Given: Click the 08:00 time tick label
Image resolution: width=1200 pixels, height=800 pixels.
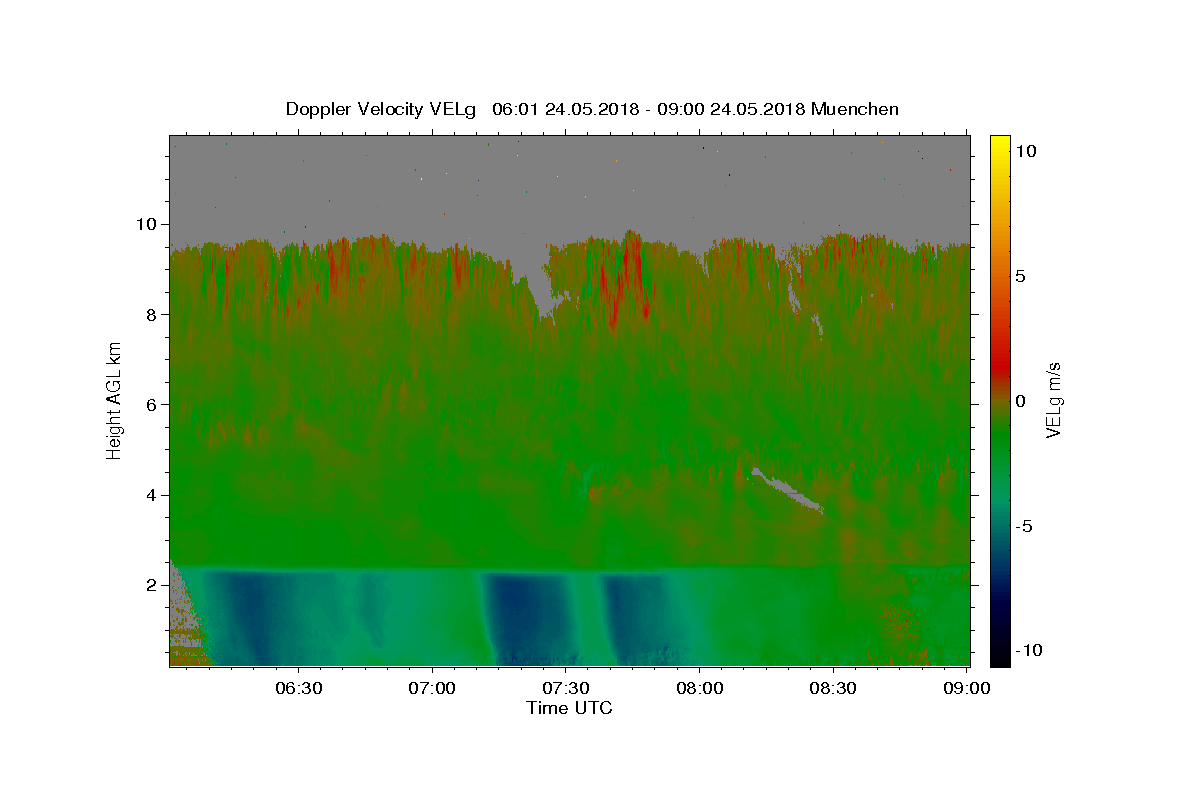Looking at the screenshot, I should (699, 688).
